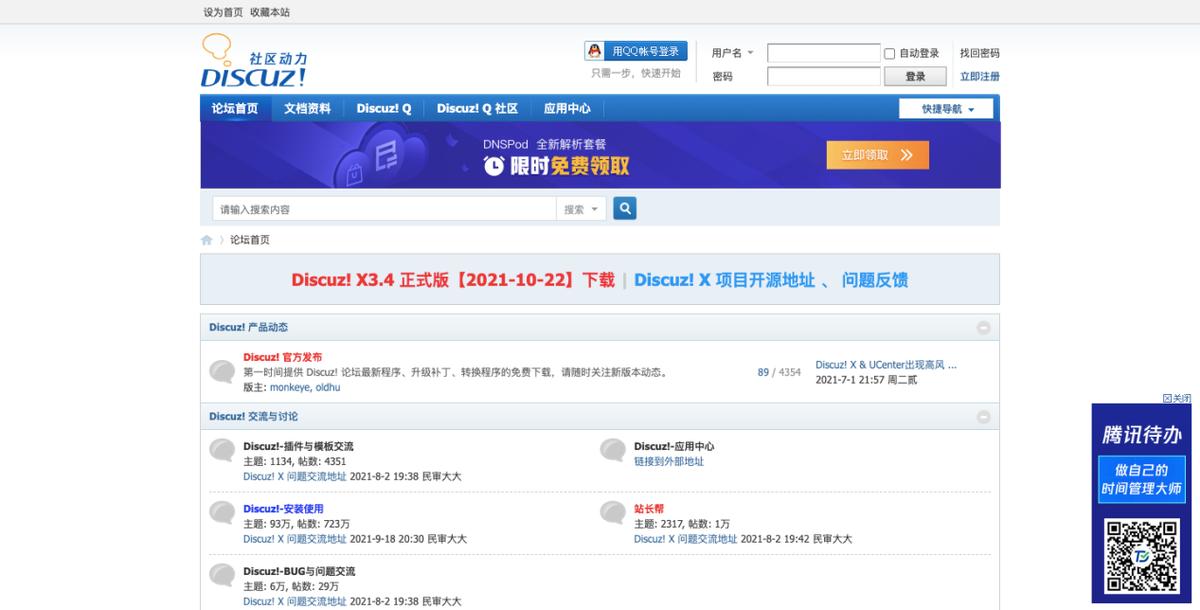This screenshot has width=1200, height=610.
Task: Click 设为首页 at top
Action: (x=223, y=12)
